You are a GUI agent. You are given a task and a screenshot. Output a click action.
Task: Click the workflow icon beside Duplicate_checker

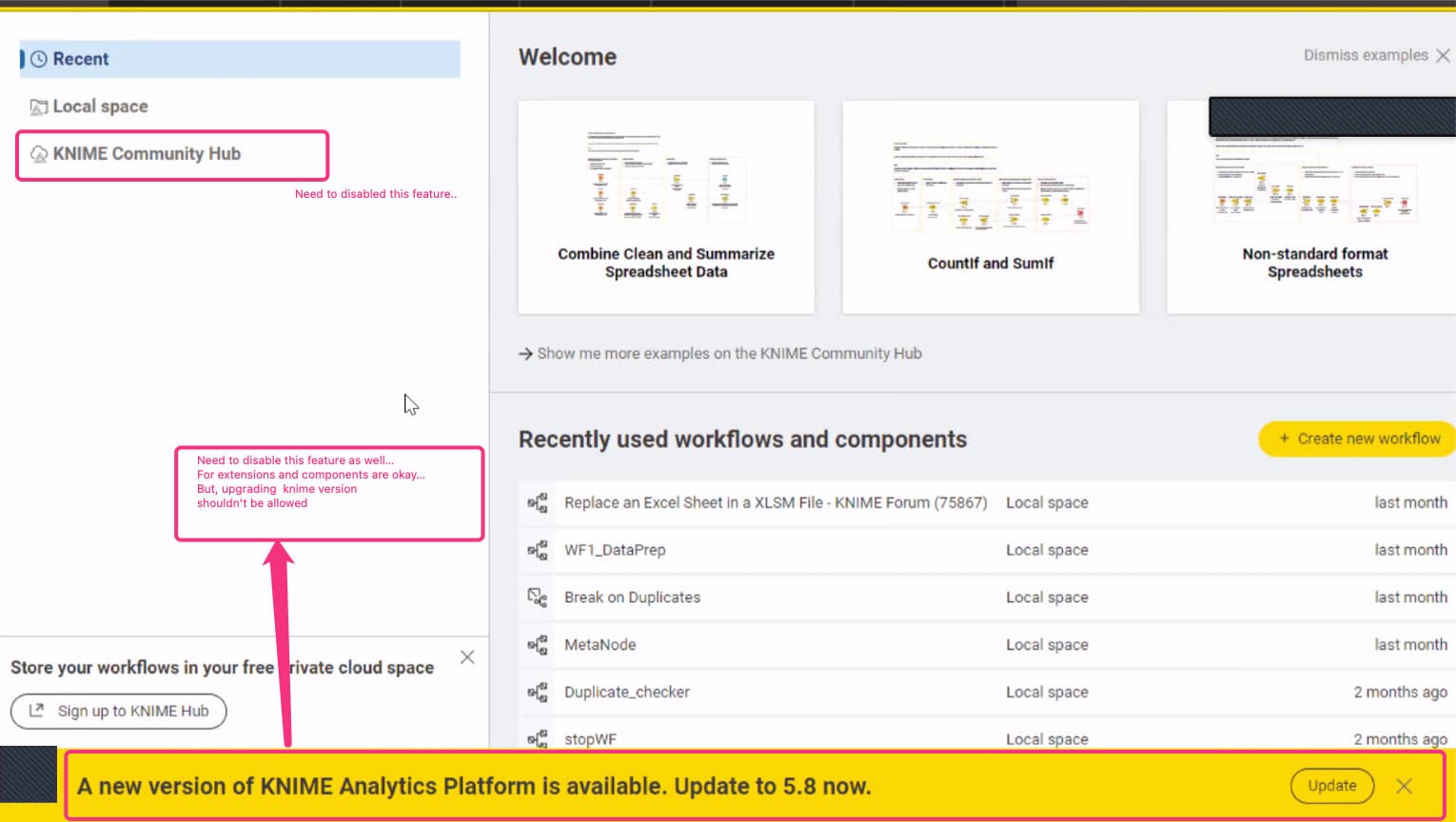[538, 693]
